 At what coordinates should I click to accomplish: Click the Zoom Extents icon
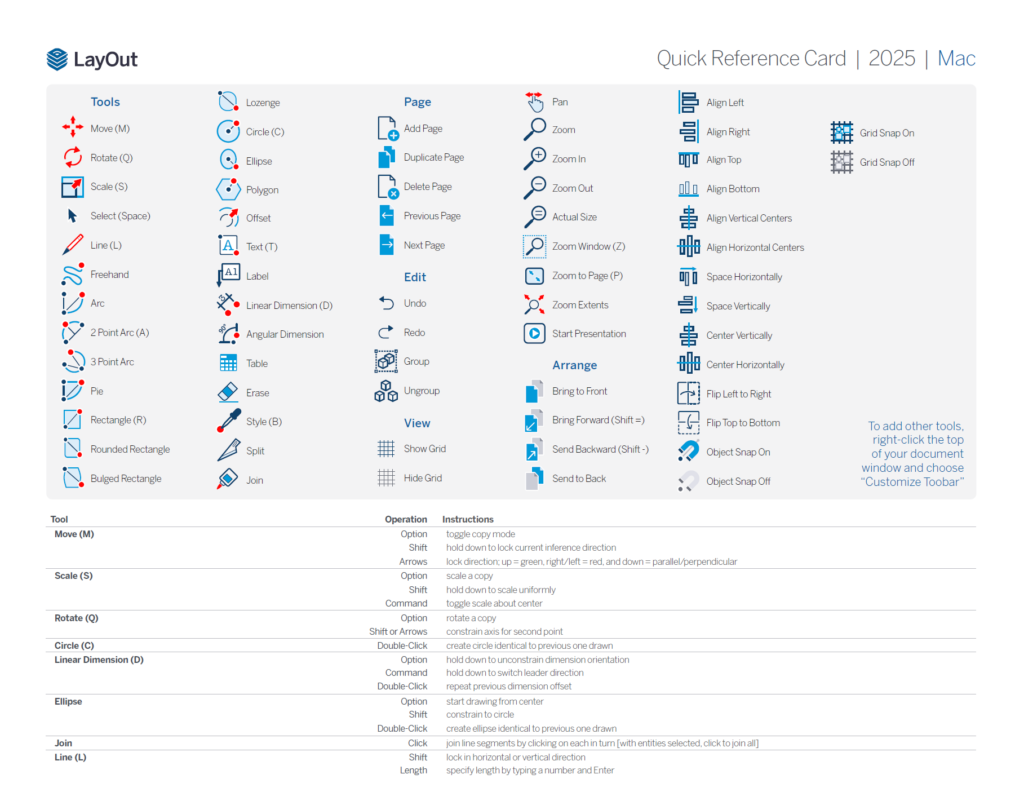tap(534, 304)
